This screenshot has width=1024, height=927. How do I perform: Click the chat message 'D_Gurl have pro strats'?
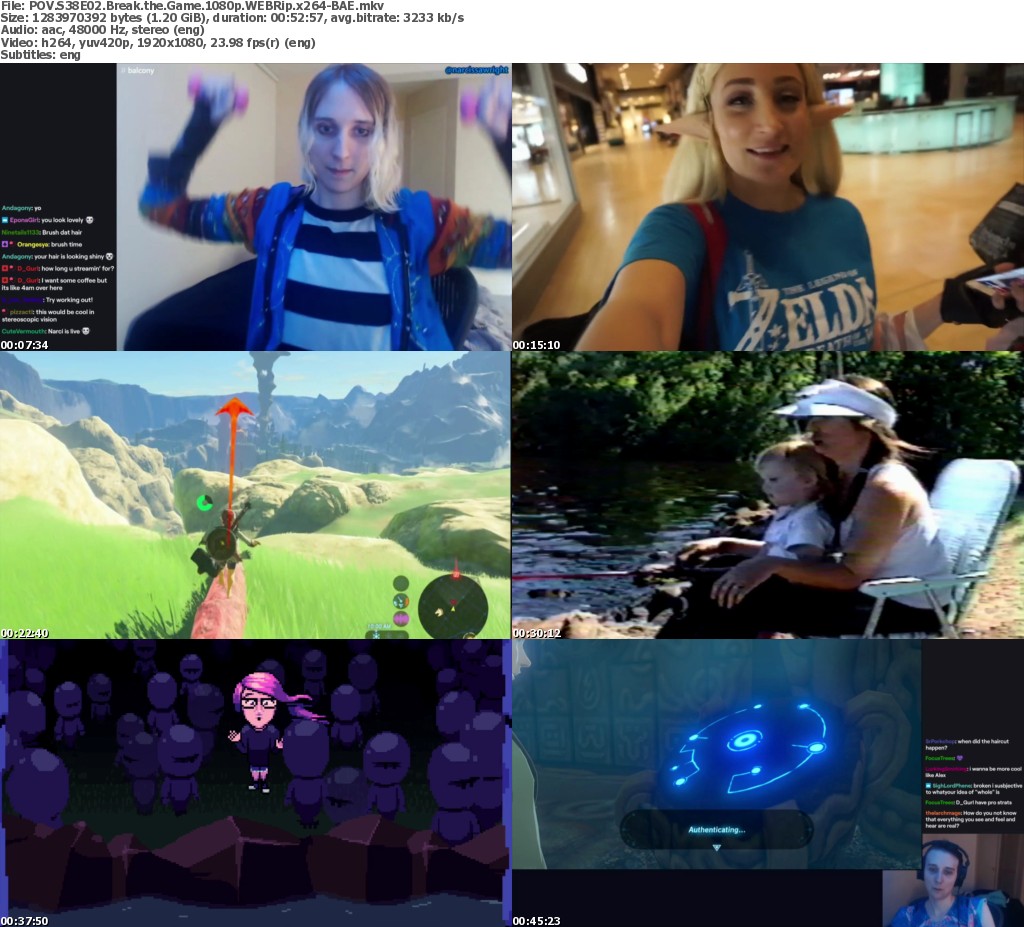click(x=968, y=802)
